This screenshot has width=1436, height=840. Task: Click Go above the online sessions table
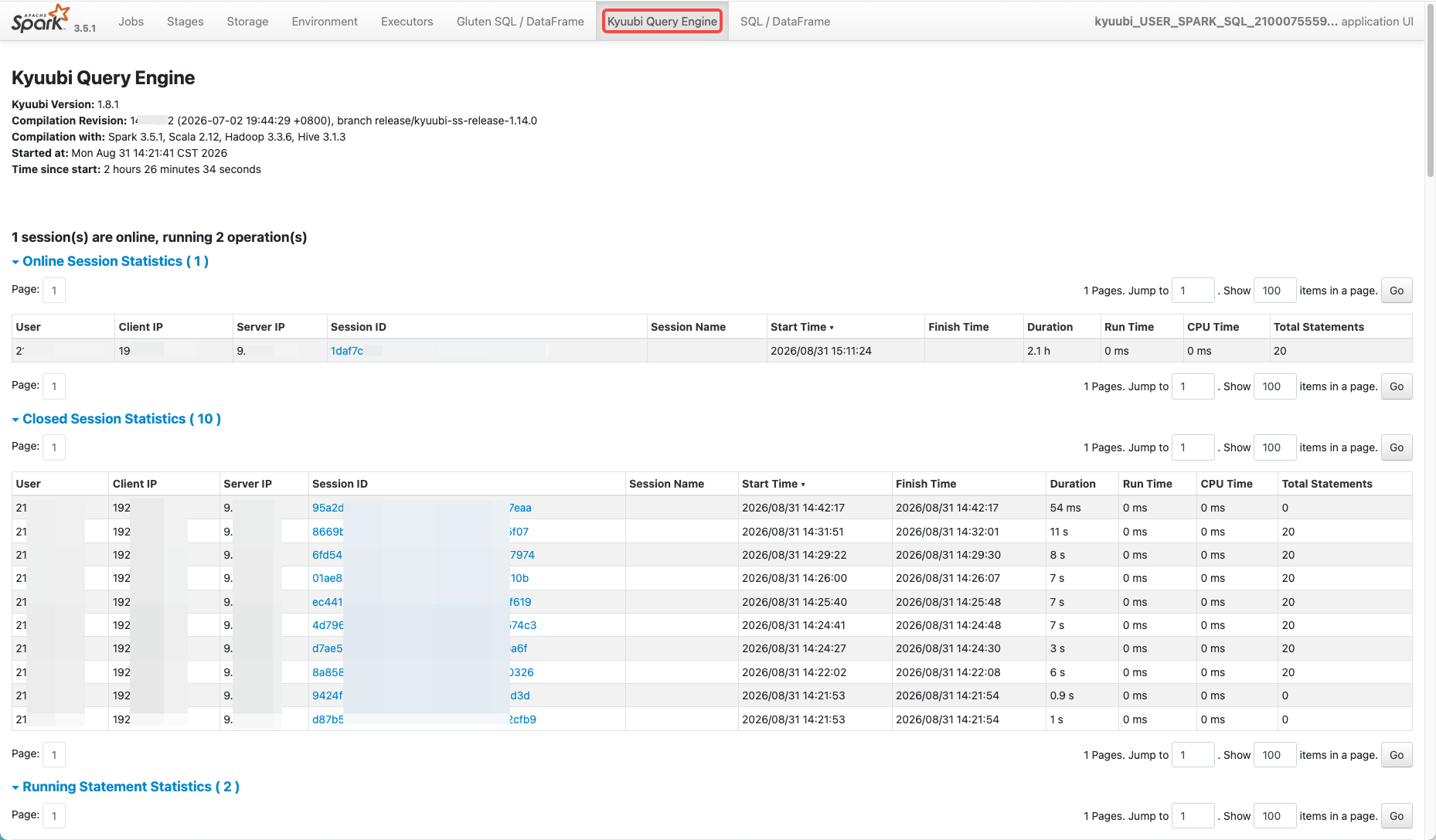(1397, 291)
